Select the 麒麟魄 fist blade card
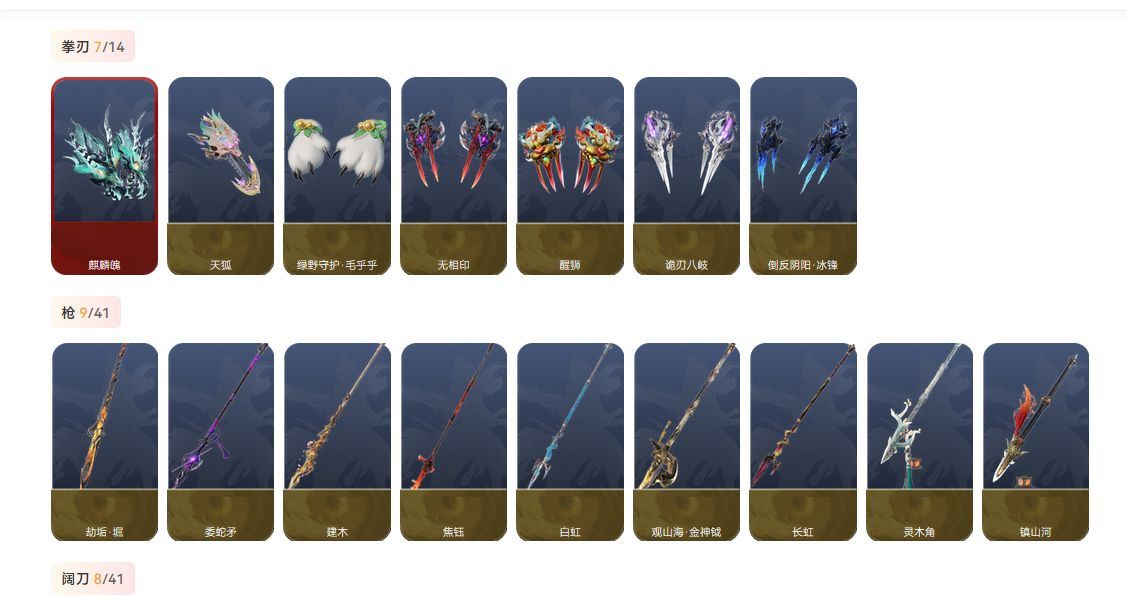This screenshot has width=1127, height=596. tap(104, 176)
